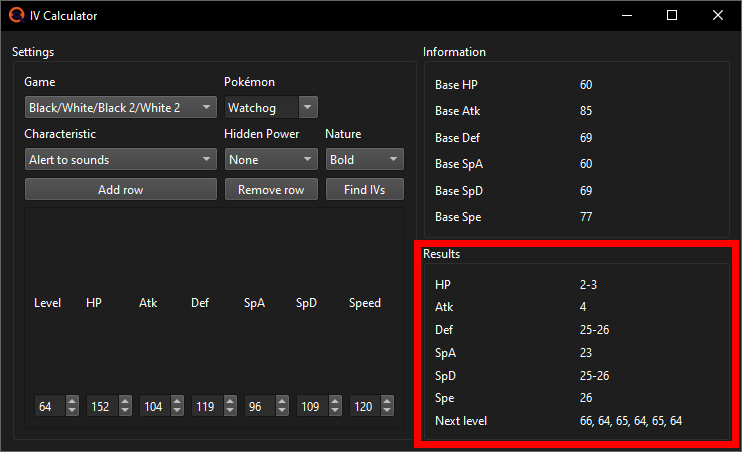
Task: Increase the Speed stat with up arrow
Action: tap(386, 402)
